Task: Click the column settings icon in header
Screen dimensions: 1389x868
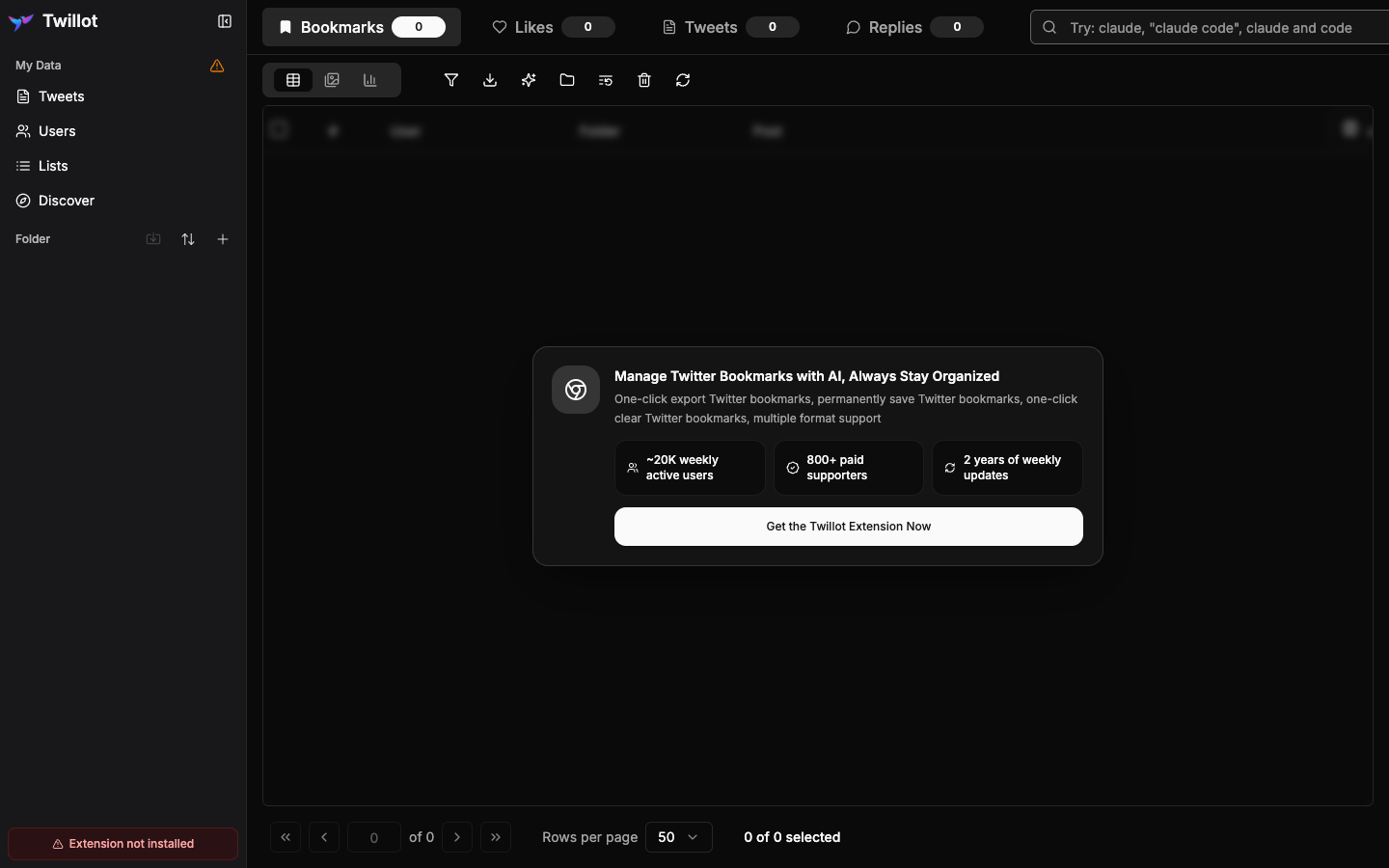Action: [x=1350, y=127]
